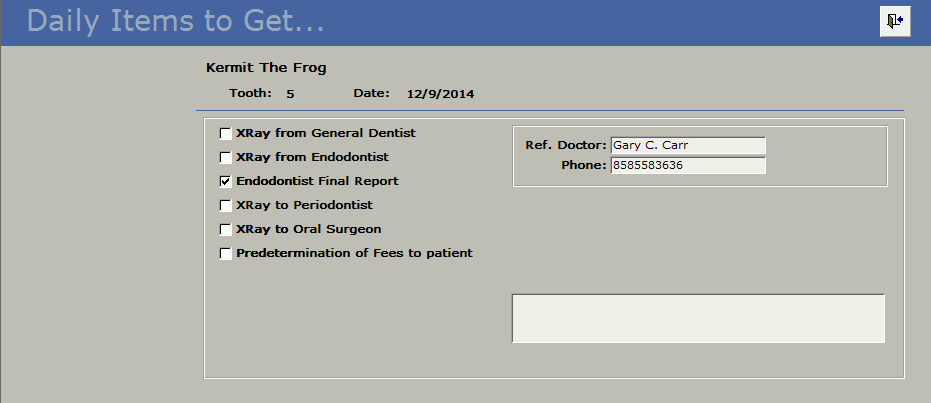Uncheck Endodontist Final Report checkbox
Viewport: 931px width, 403px height.
point(226,181)
